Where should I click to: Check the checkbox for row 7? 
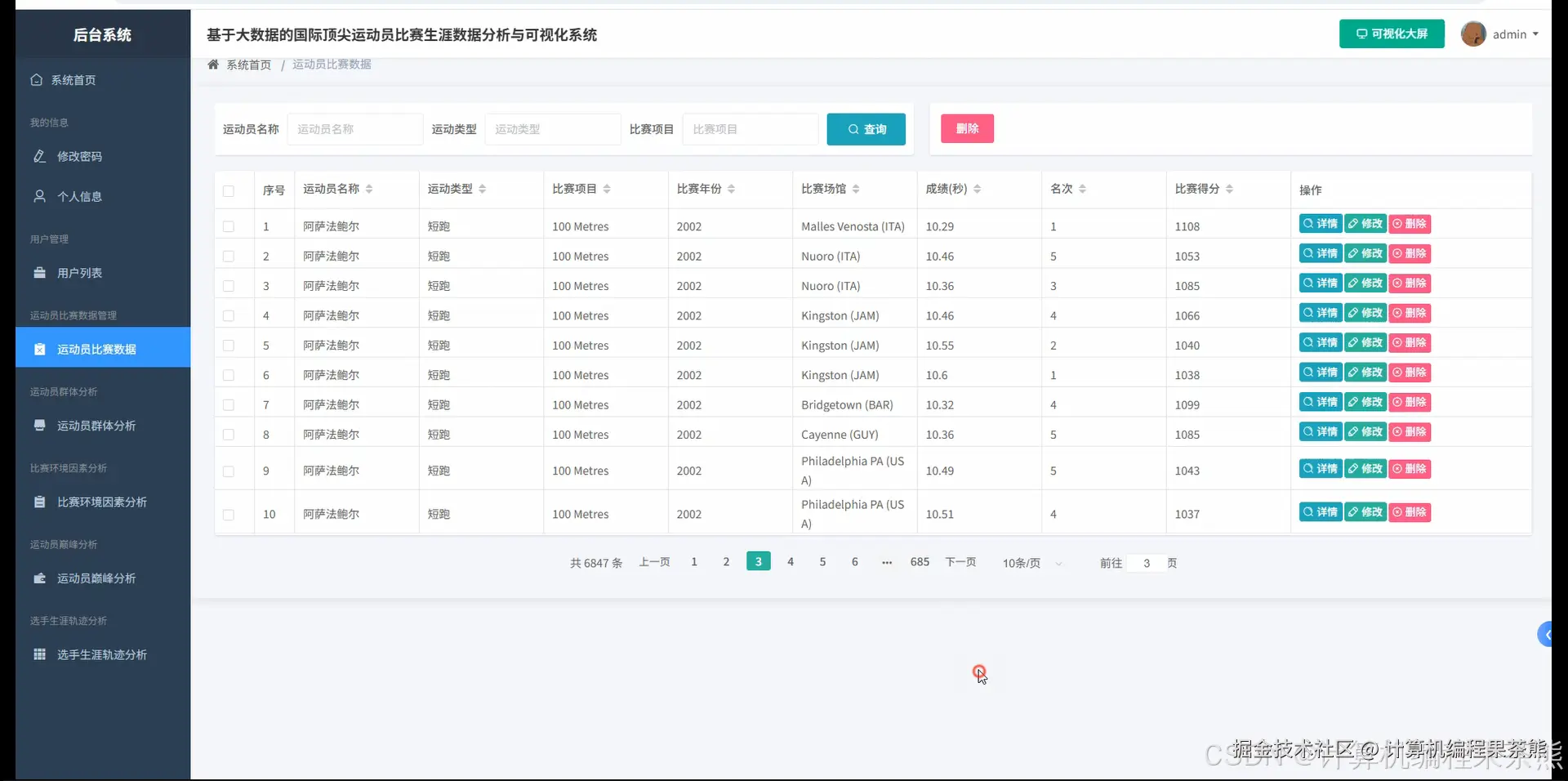coord(229,405)
